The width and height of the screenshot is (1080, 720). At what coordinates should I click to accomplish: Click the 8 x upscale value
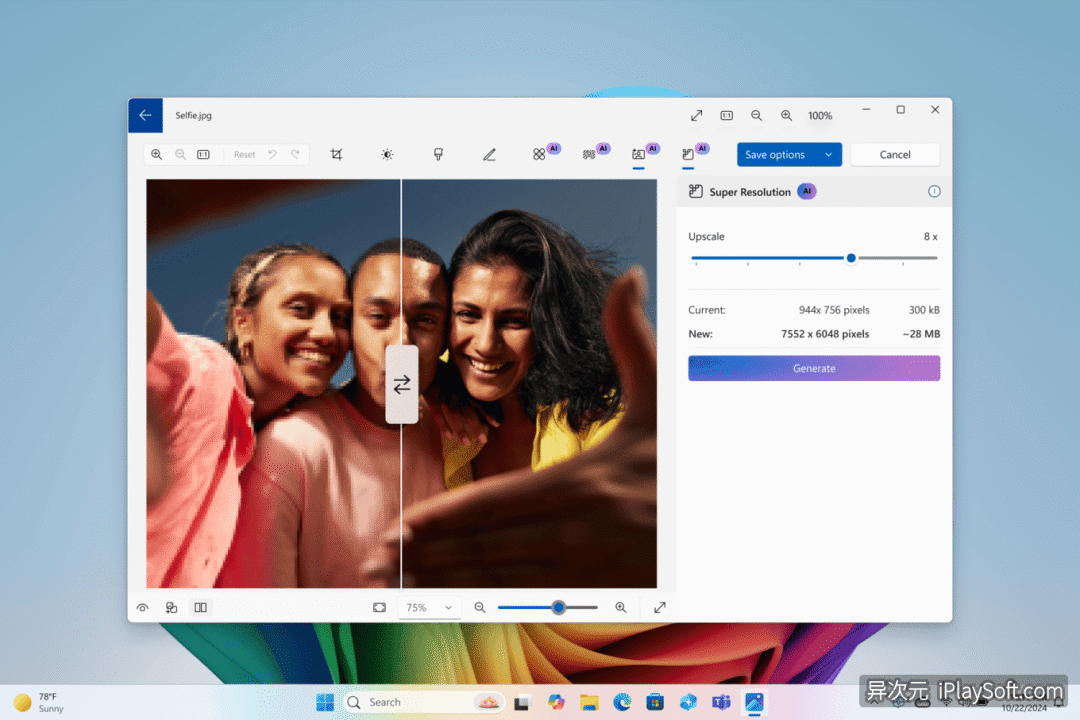[931, 236]
